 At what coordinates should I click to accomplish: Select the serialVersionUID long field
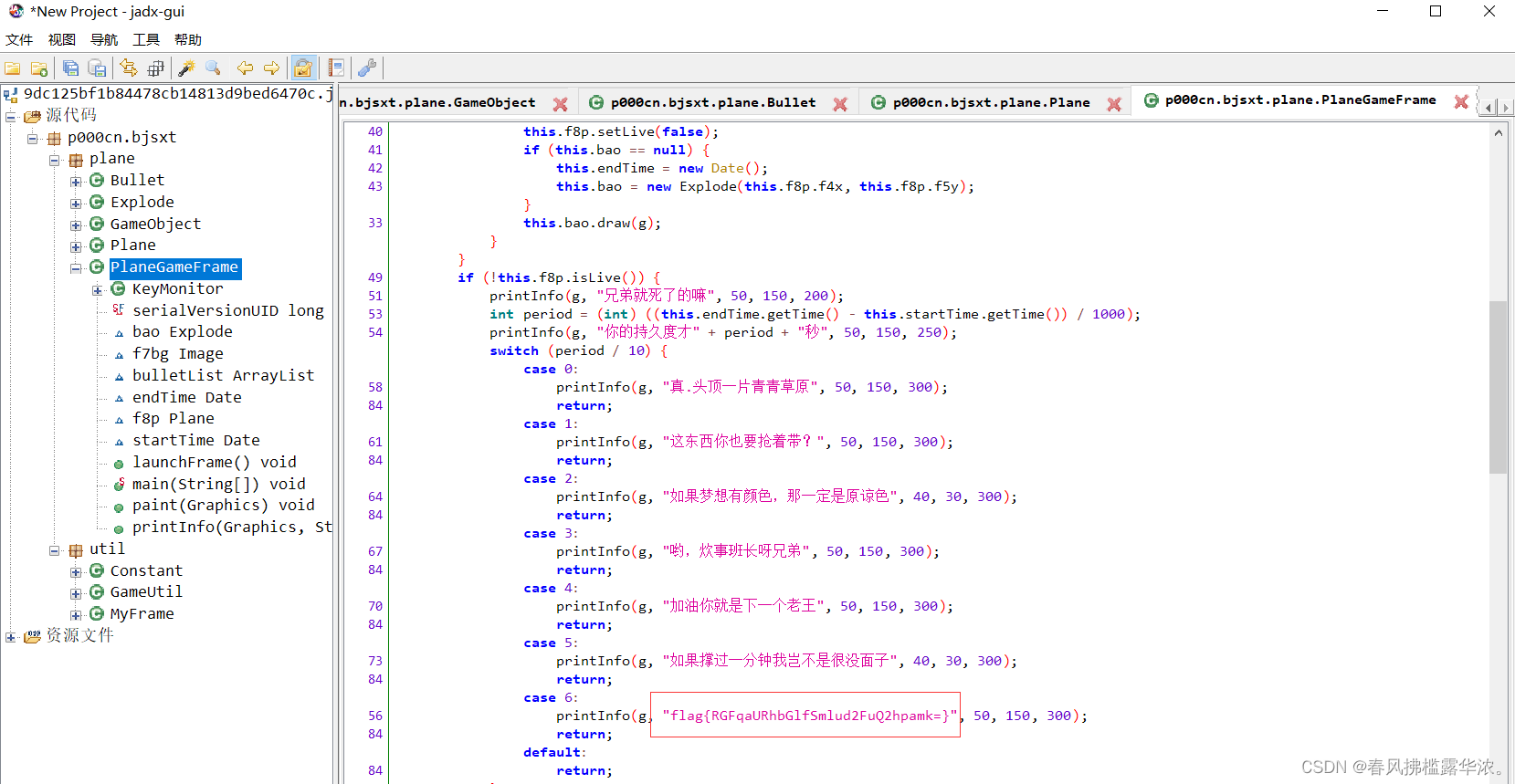[227, 310]
